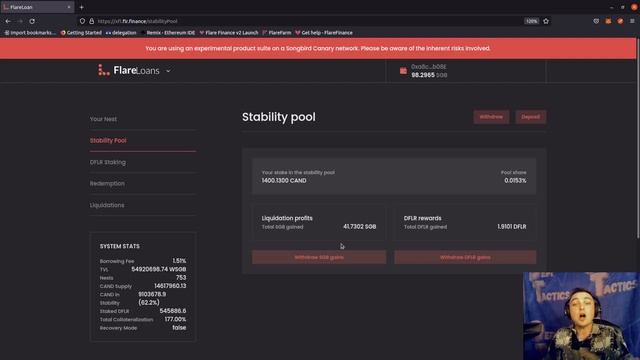Click the padlock site security icon
640x360 pixels.
pos(92,21)
